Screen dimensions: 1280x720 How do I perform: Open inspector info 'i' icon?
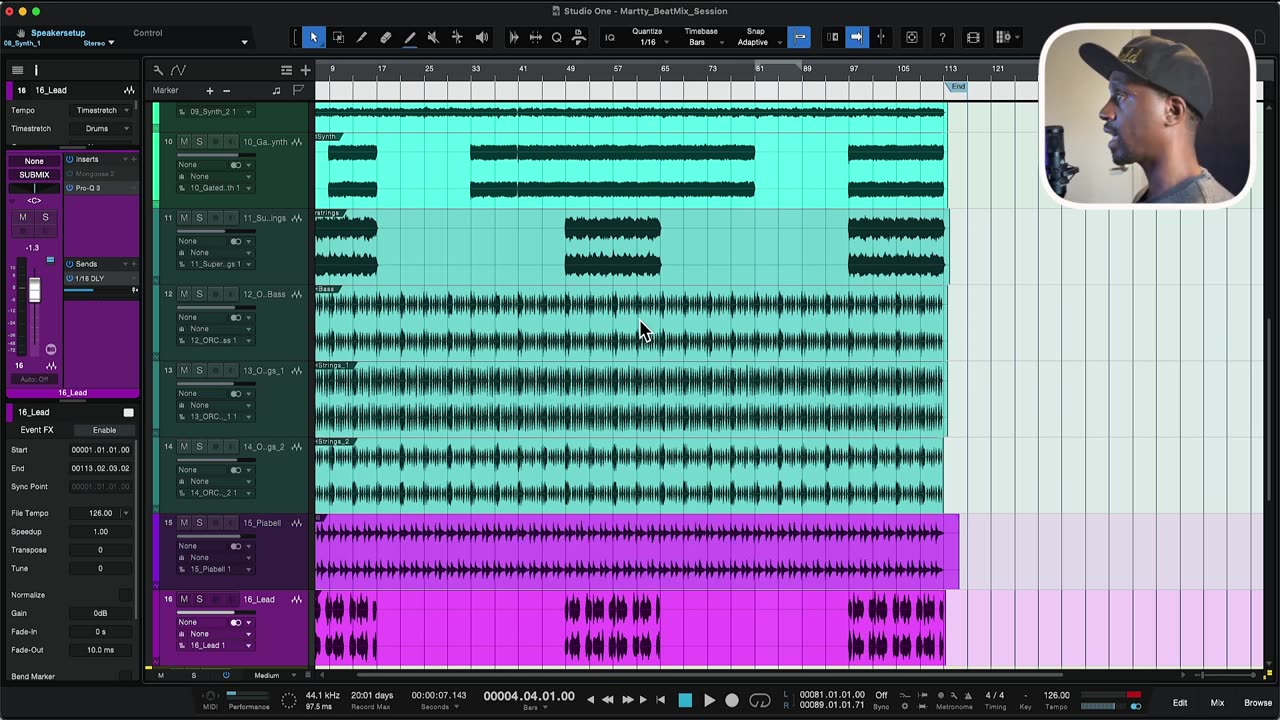36,70
